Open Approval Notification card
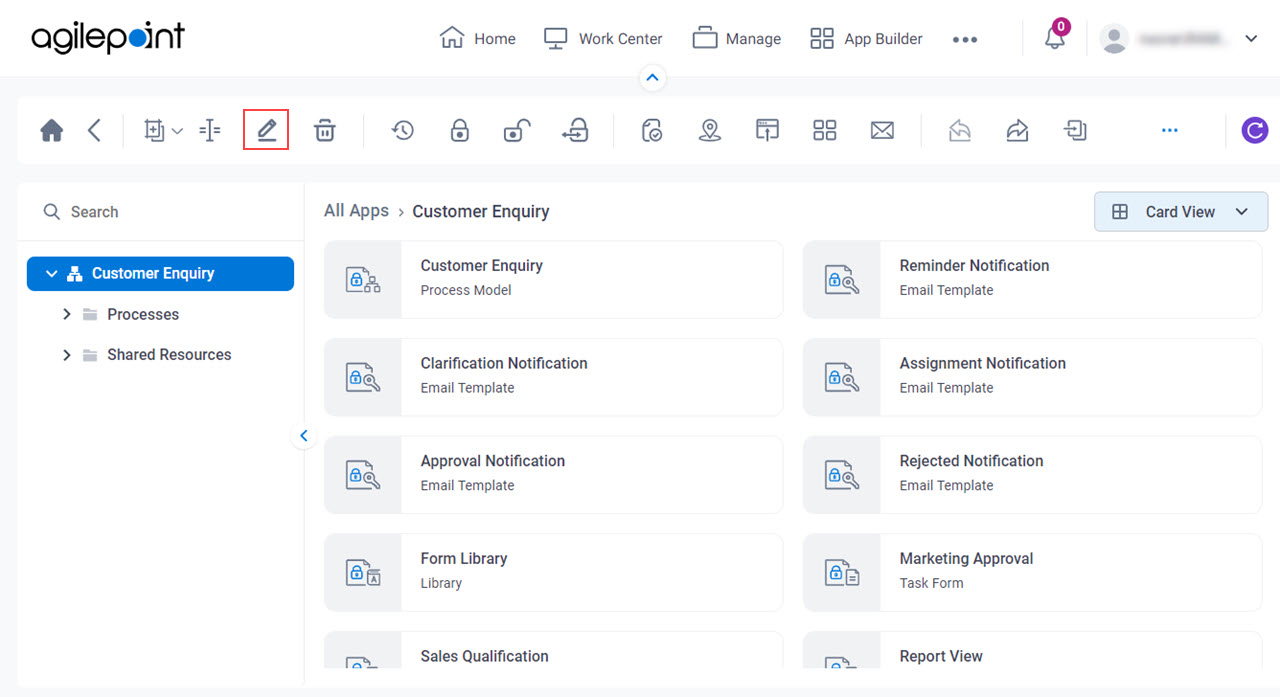Viewport: 1280px width, 697px height. tap(553, 474)
